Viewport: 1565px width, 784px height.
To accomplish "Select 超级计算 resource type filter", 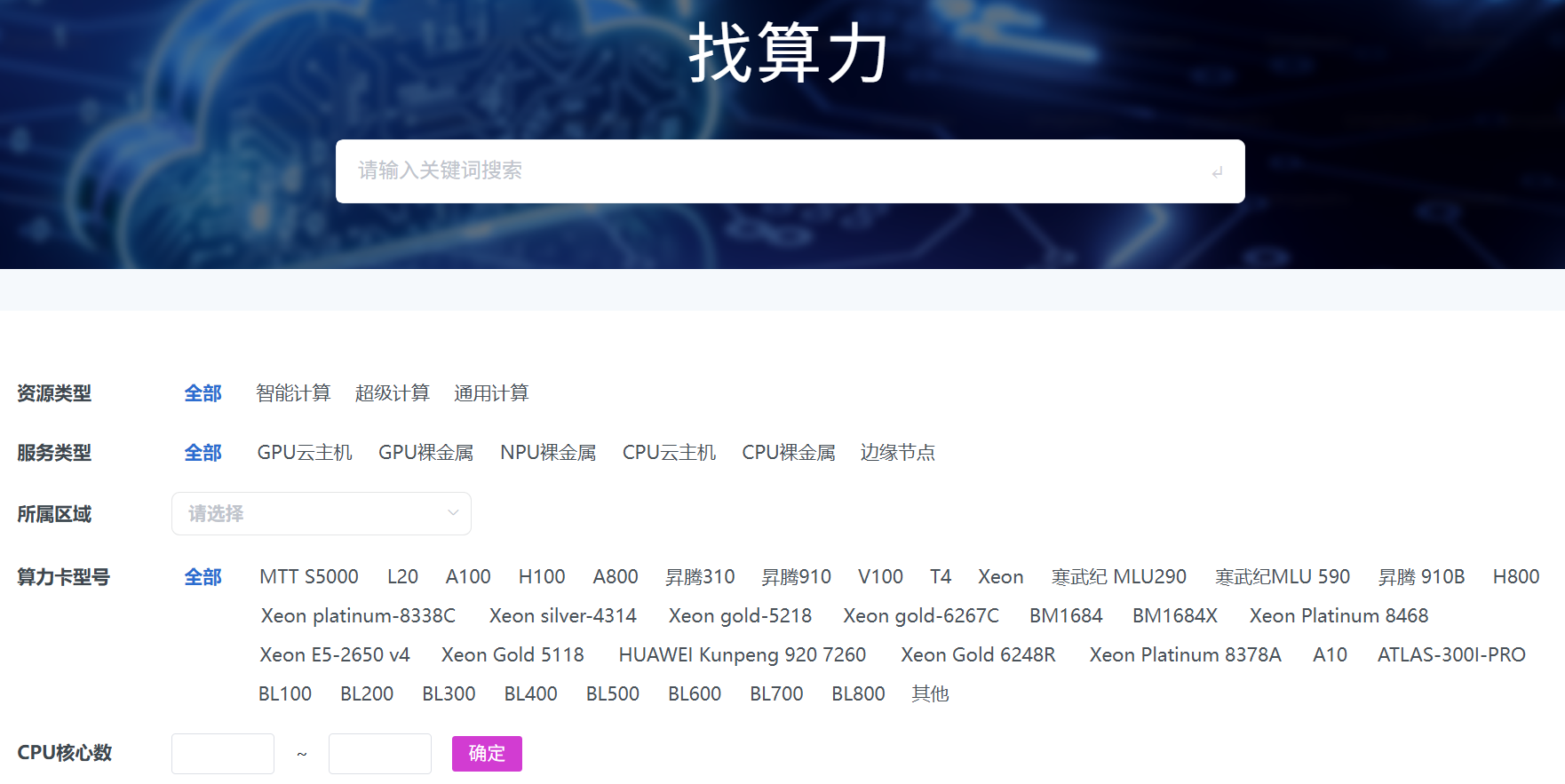I will point(392,393).
